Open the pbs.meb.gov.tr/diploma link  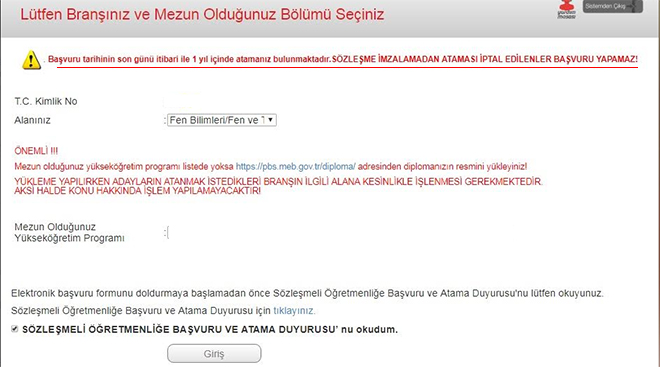(x=295, y=166)
